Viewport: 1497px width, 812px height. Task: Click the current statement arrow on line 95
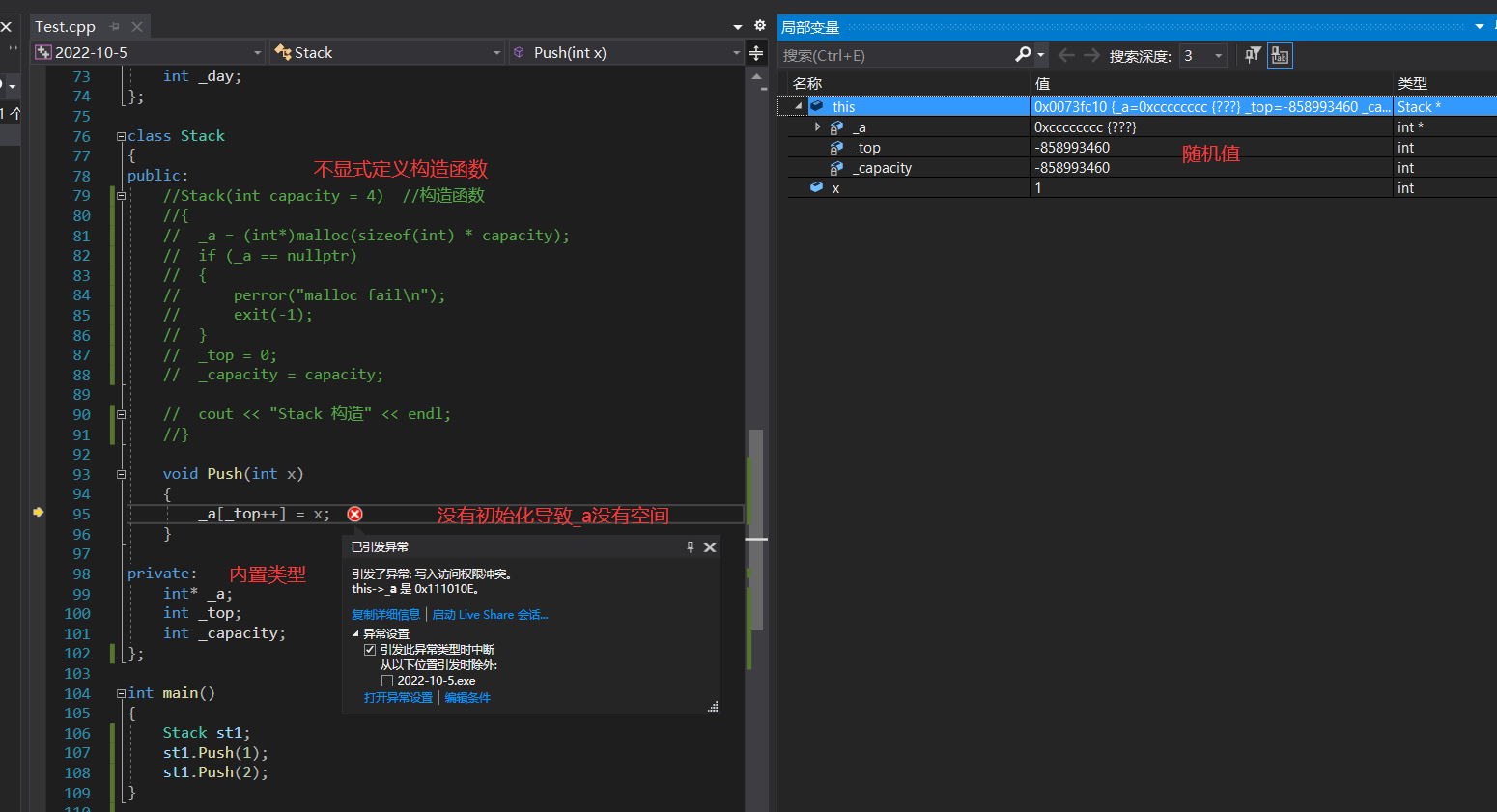pyautogui.click(x=39, y=512)
